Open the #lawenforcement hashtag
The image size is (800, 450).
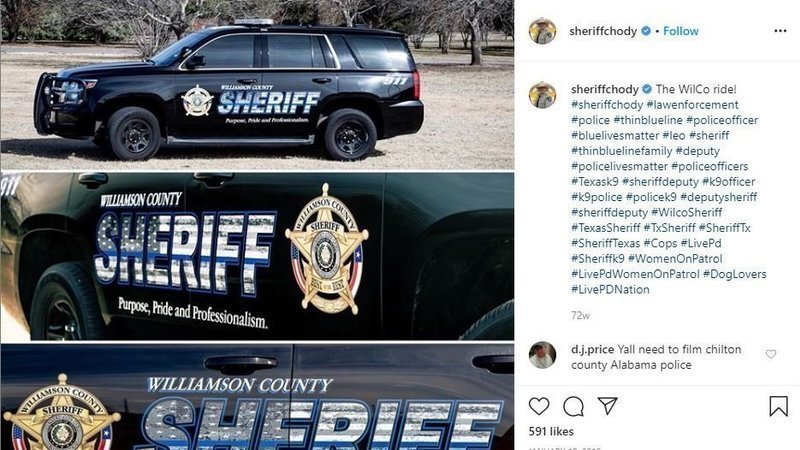tap(692, 105)
